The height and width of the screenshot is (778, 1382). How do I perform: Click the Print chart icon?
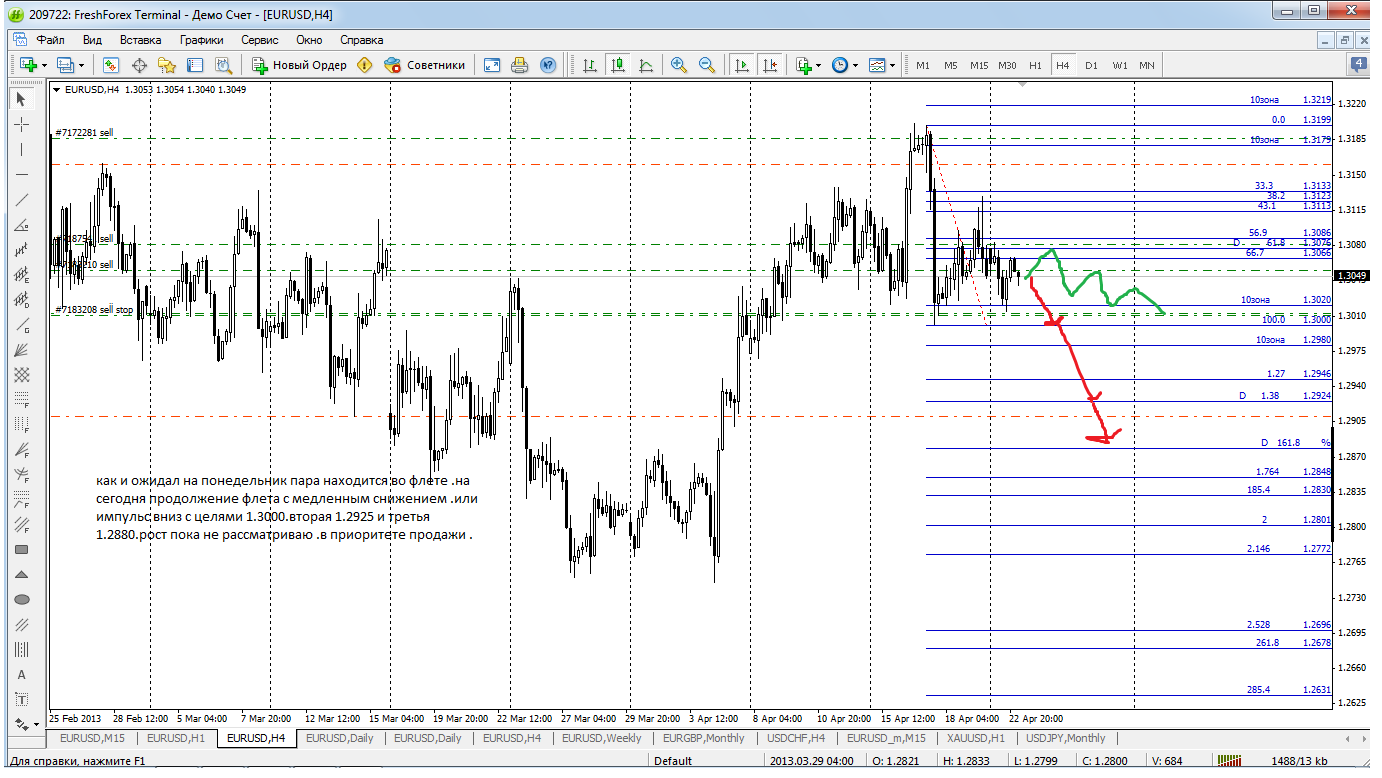coord(519,65)
